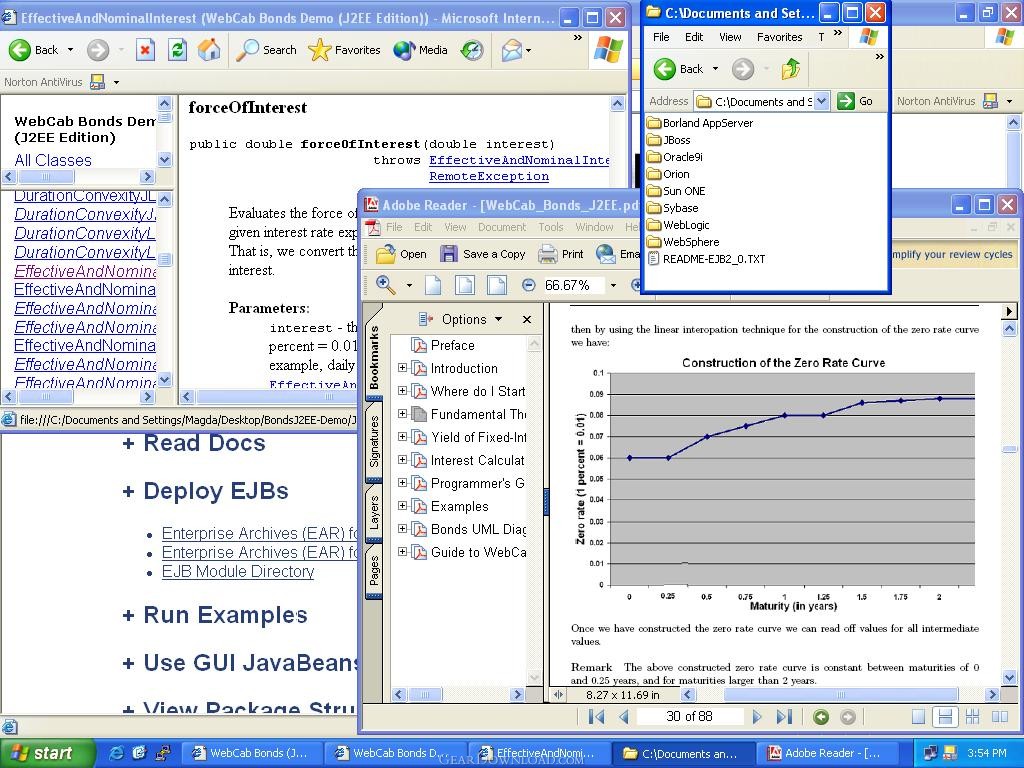The width and height of the screenshot is (1024, 768).
Task: Go to next page in Adobe Reader
Action: (x=757, y=717)
